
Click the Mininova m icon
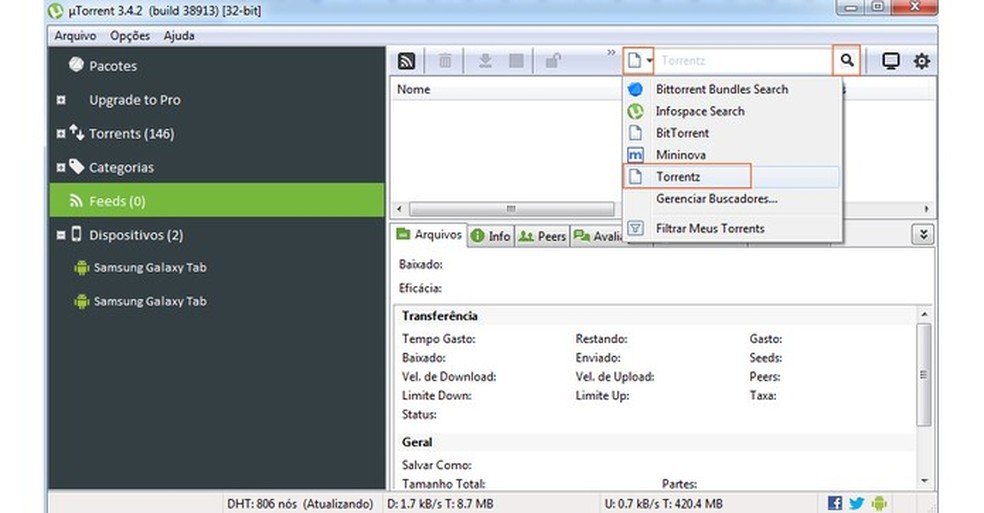tap(635, 154)
